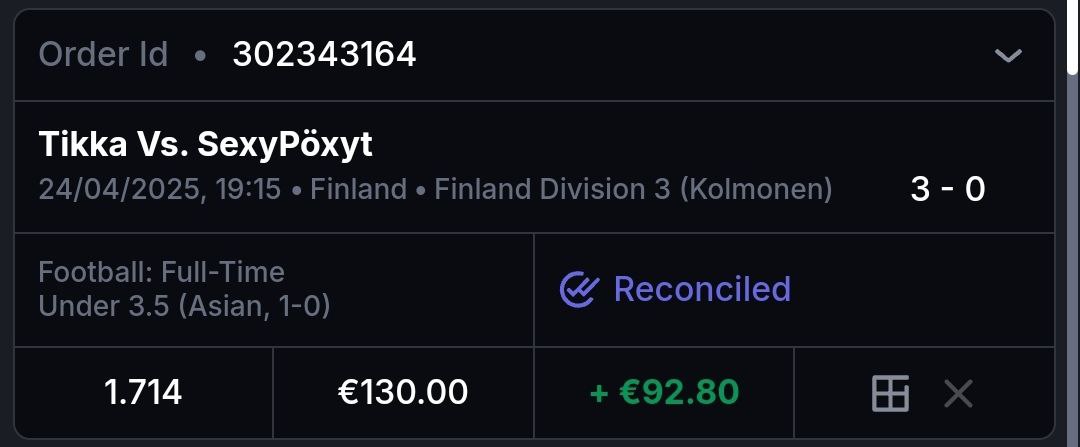Click the Football: Full-Time bet type
This screenshot has width=1080, height=447.
coord(161,272)
